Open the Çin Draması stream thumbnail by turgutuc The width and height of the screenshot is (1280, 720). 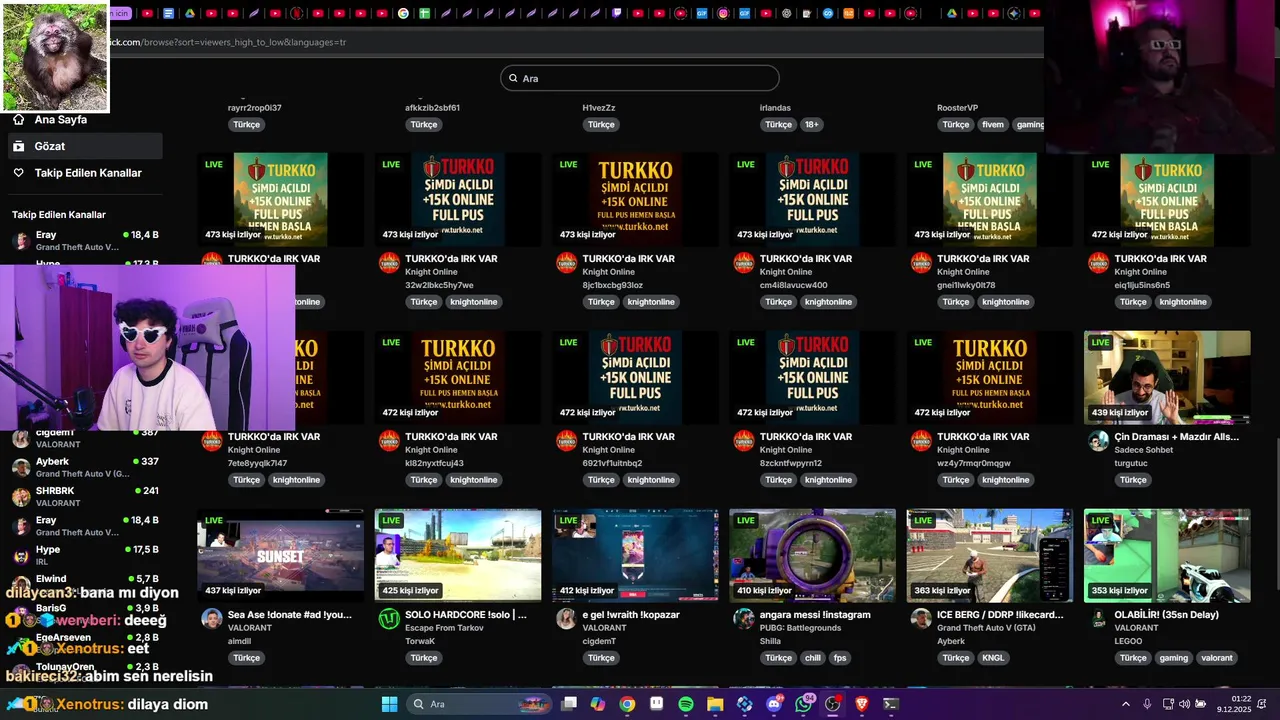1167,377
